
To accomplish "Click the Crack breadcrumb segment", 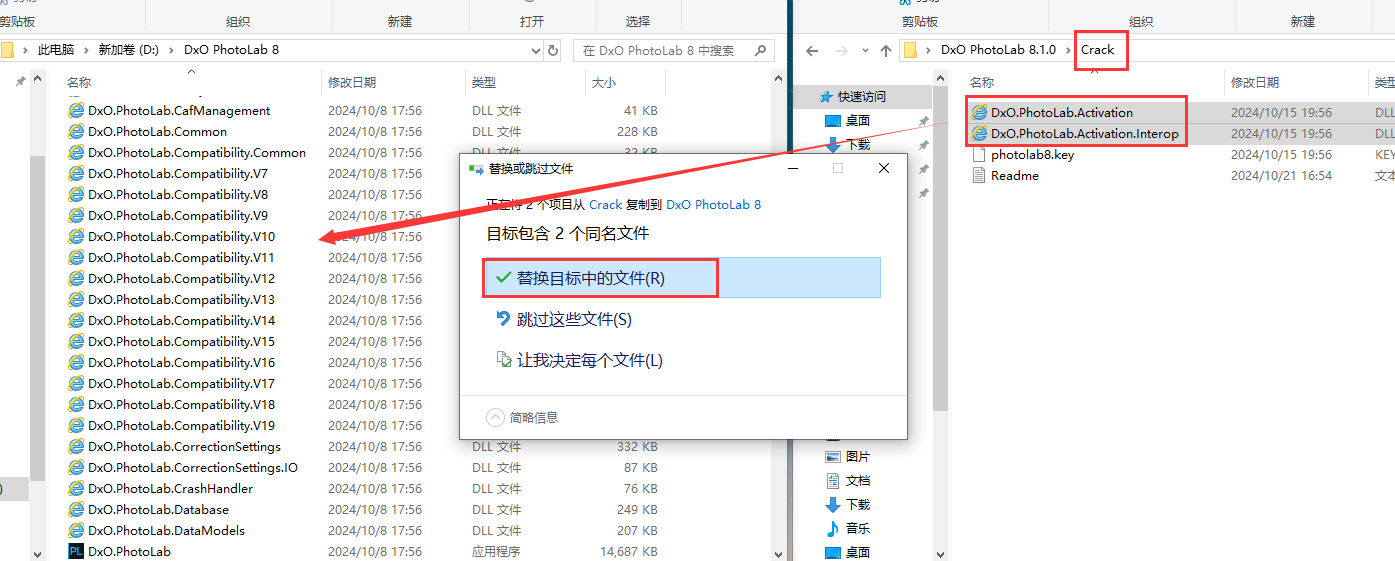I will click(x=1097, y=50).
